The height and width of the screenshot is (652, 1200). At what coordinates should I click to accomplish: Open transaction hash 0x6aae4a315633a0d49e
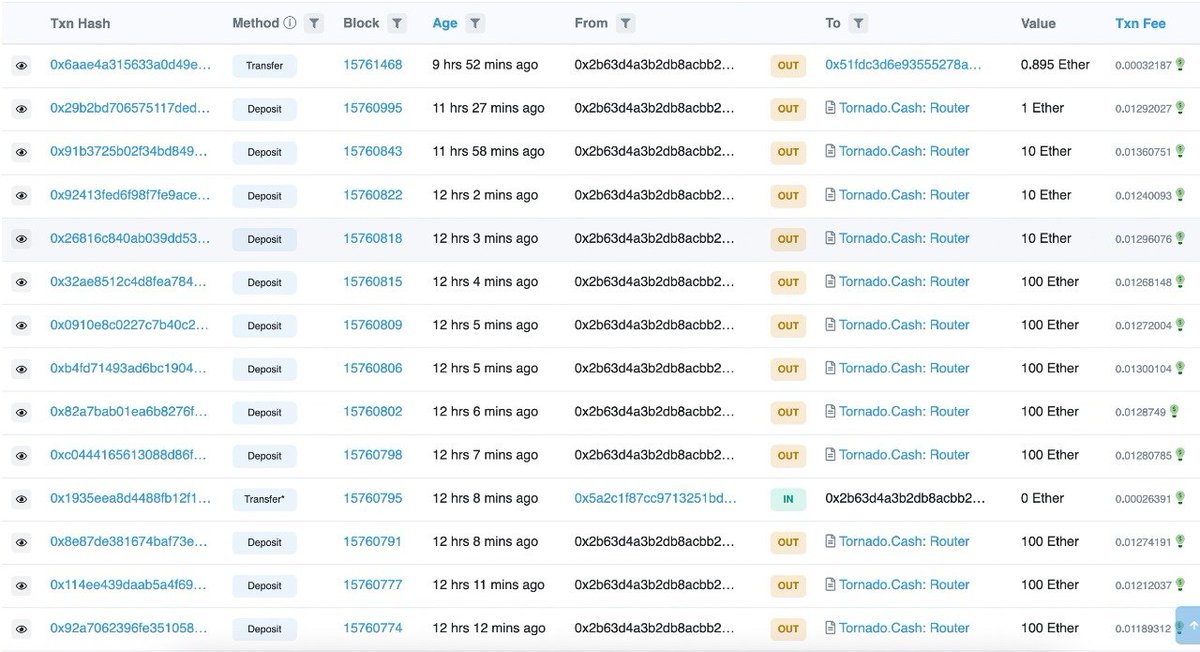131,64
